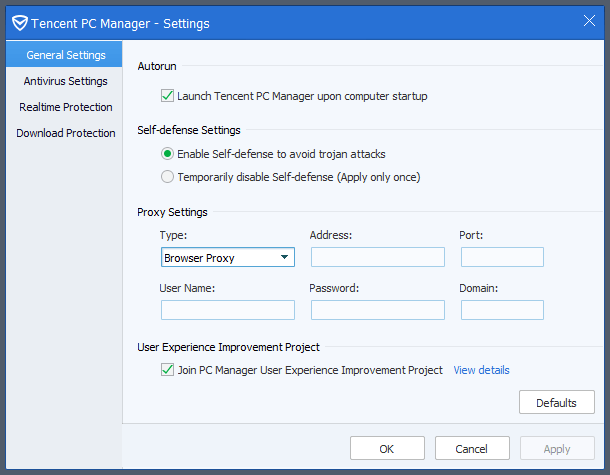Go to Realtime Protection settings
Screen dimensions: 610x475
point(66,107)
